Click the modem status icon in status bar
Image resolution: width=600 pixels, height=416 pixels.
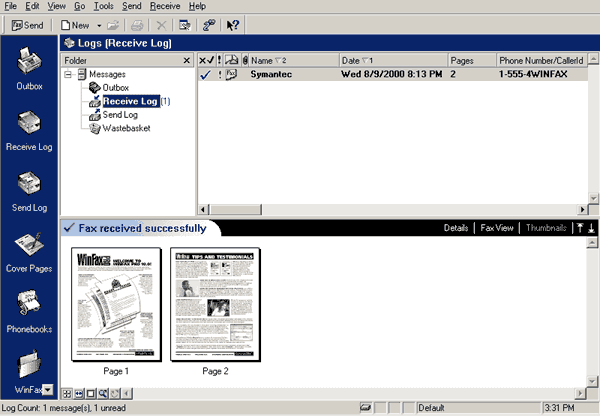point(365,408)
